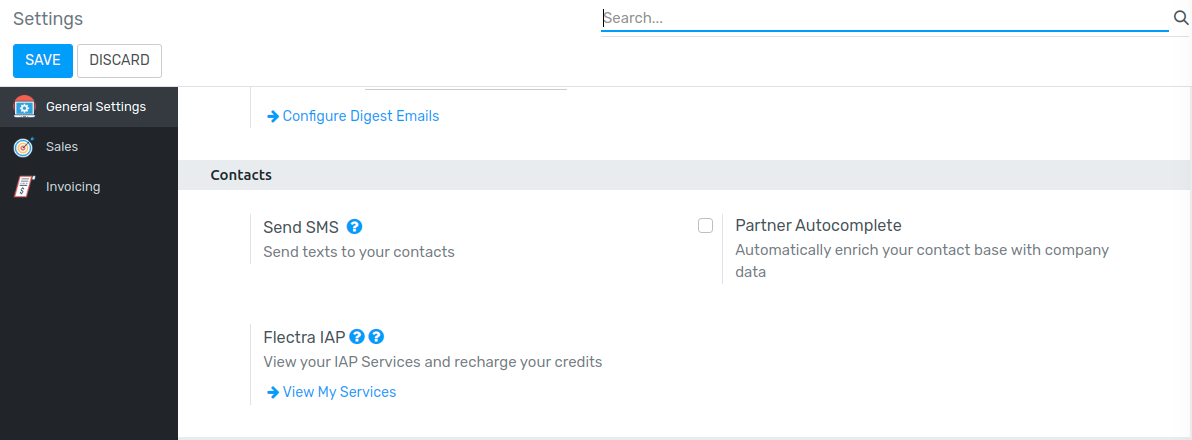Click the General Settings gear icon
Viewport: 1192px width, 440px height.
[24, 107]
